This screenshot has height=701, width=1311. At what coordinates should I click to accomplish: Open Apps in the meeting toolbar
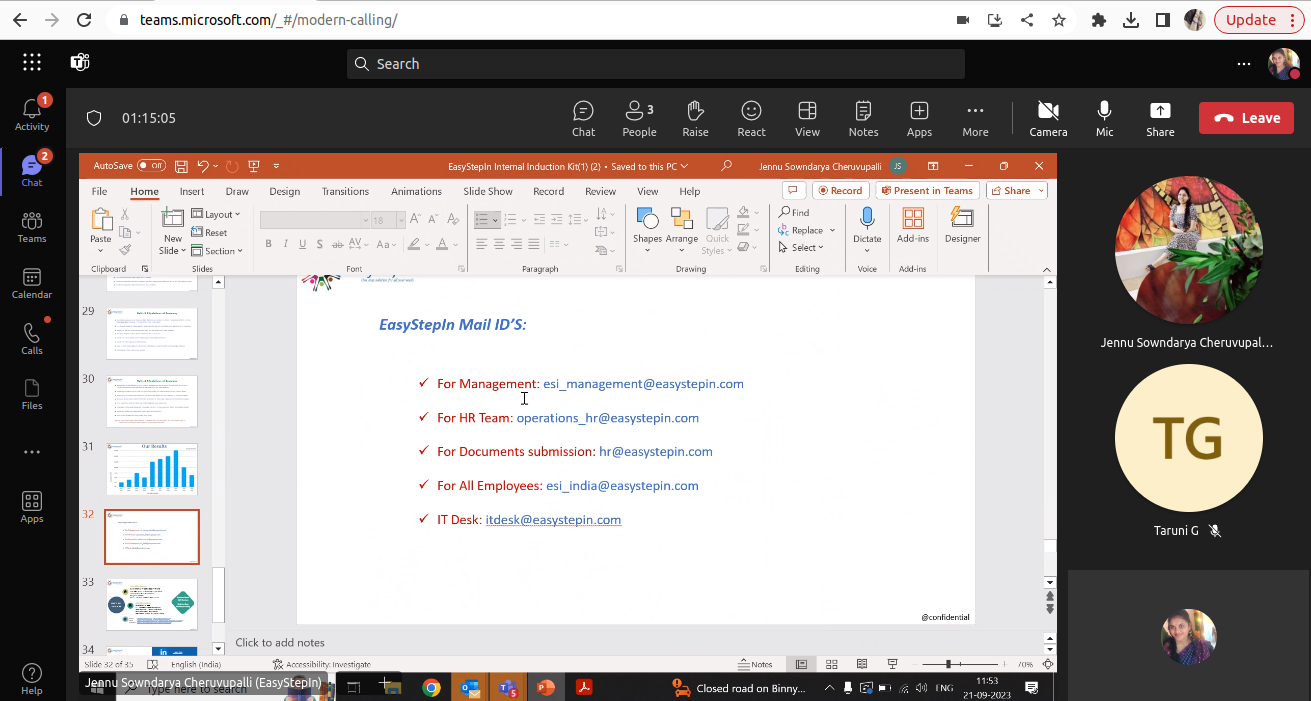pos(919,118)
